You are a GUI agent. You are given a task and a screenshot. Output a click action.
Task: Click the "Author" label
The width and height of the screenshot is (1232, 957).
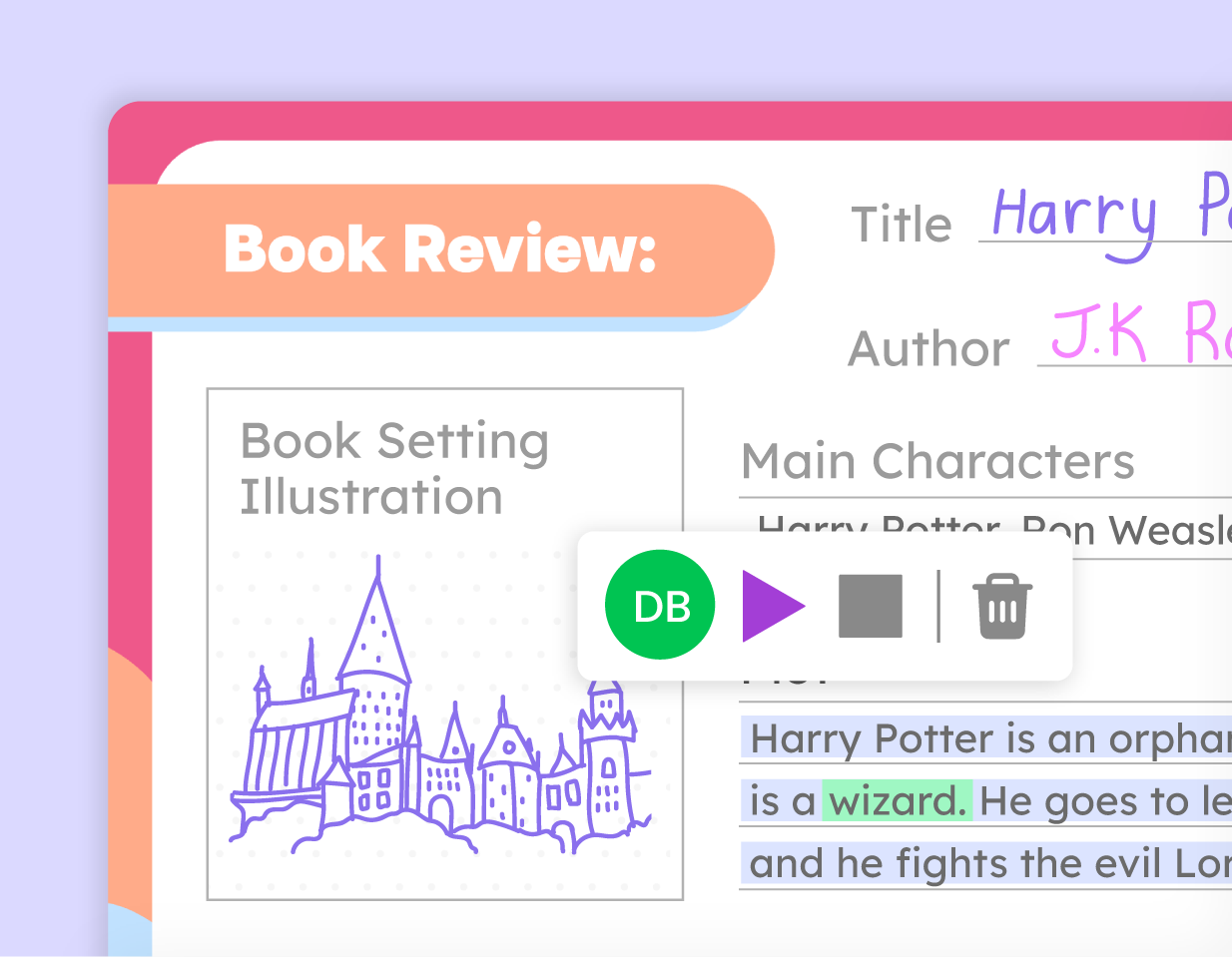click(928, 349)
